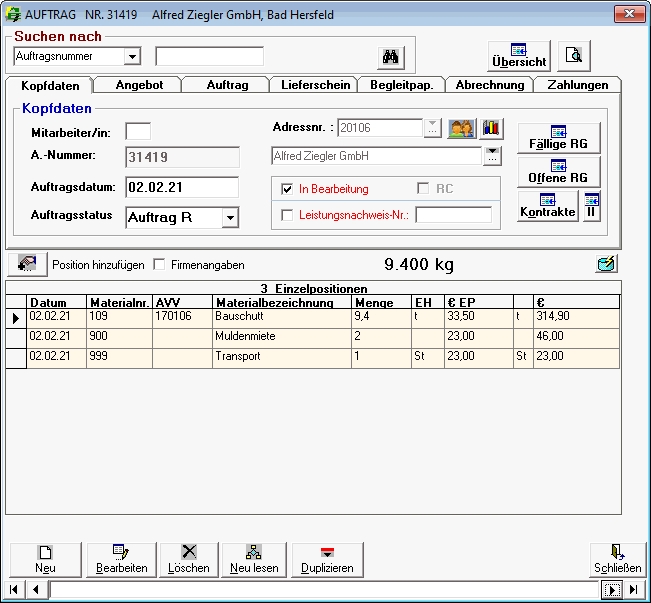Image resolution: width=651 pixels, height=603 pixels.
Task: Expand the Auftragsnummer search dropdown
Action: [132, 56]
